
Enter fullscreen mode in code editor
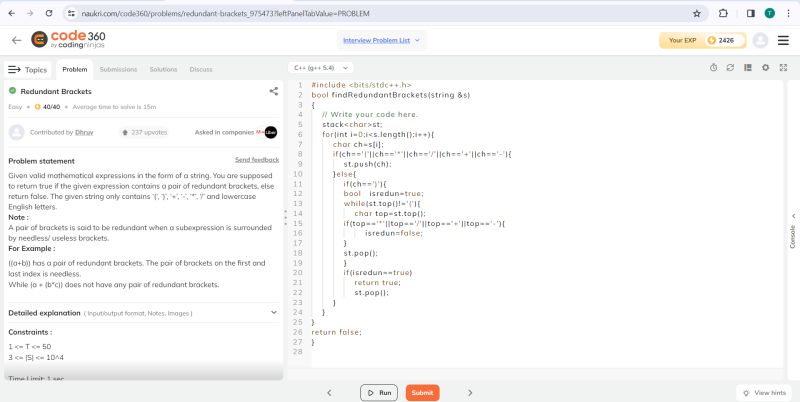[782, 68]
